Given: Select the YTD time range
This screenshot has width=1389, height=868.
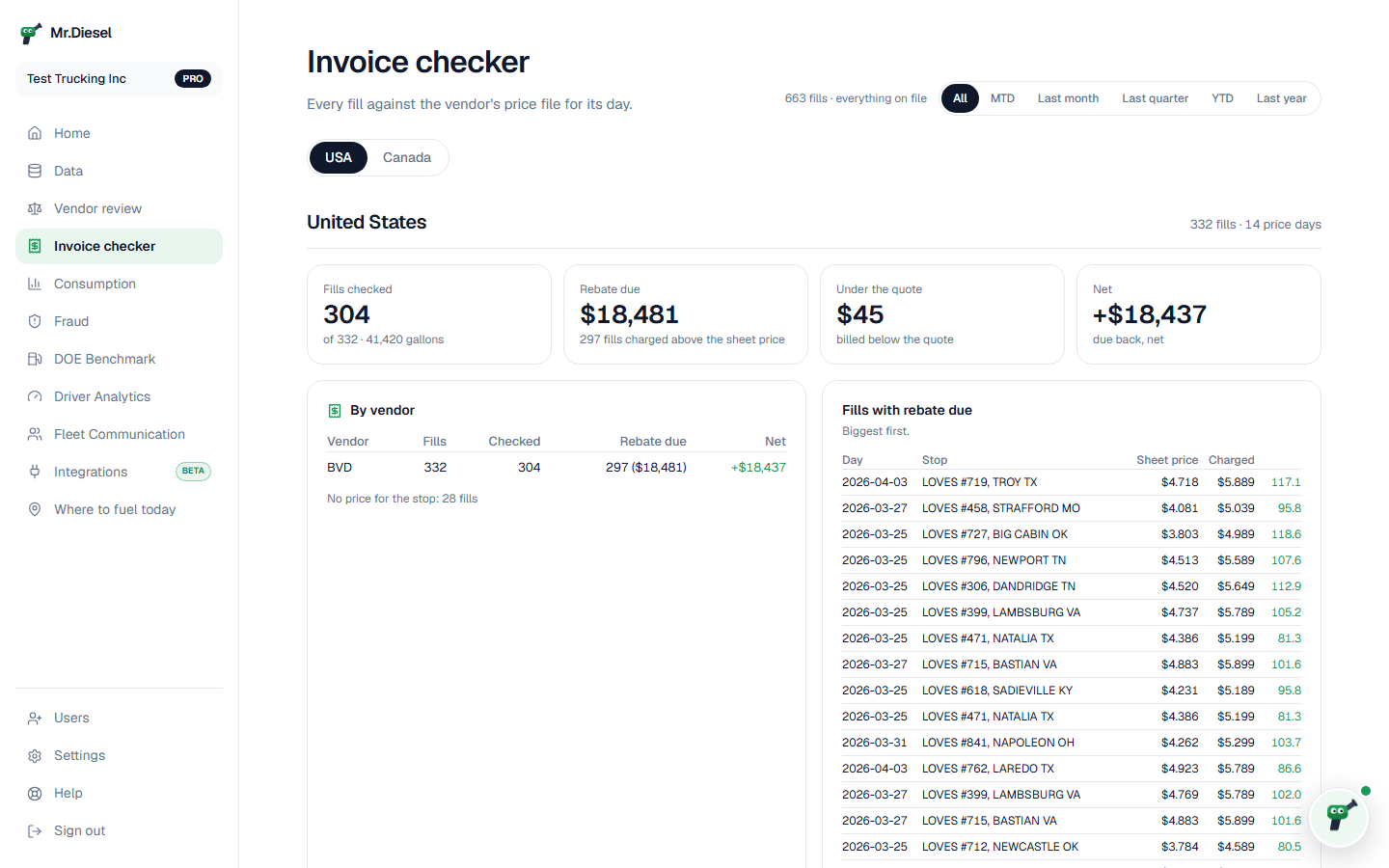Looking at the screenshot, I should pos(1222,98).
